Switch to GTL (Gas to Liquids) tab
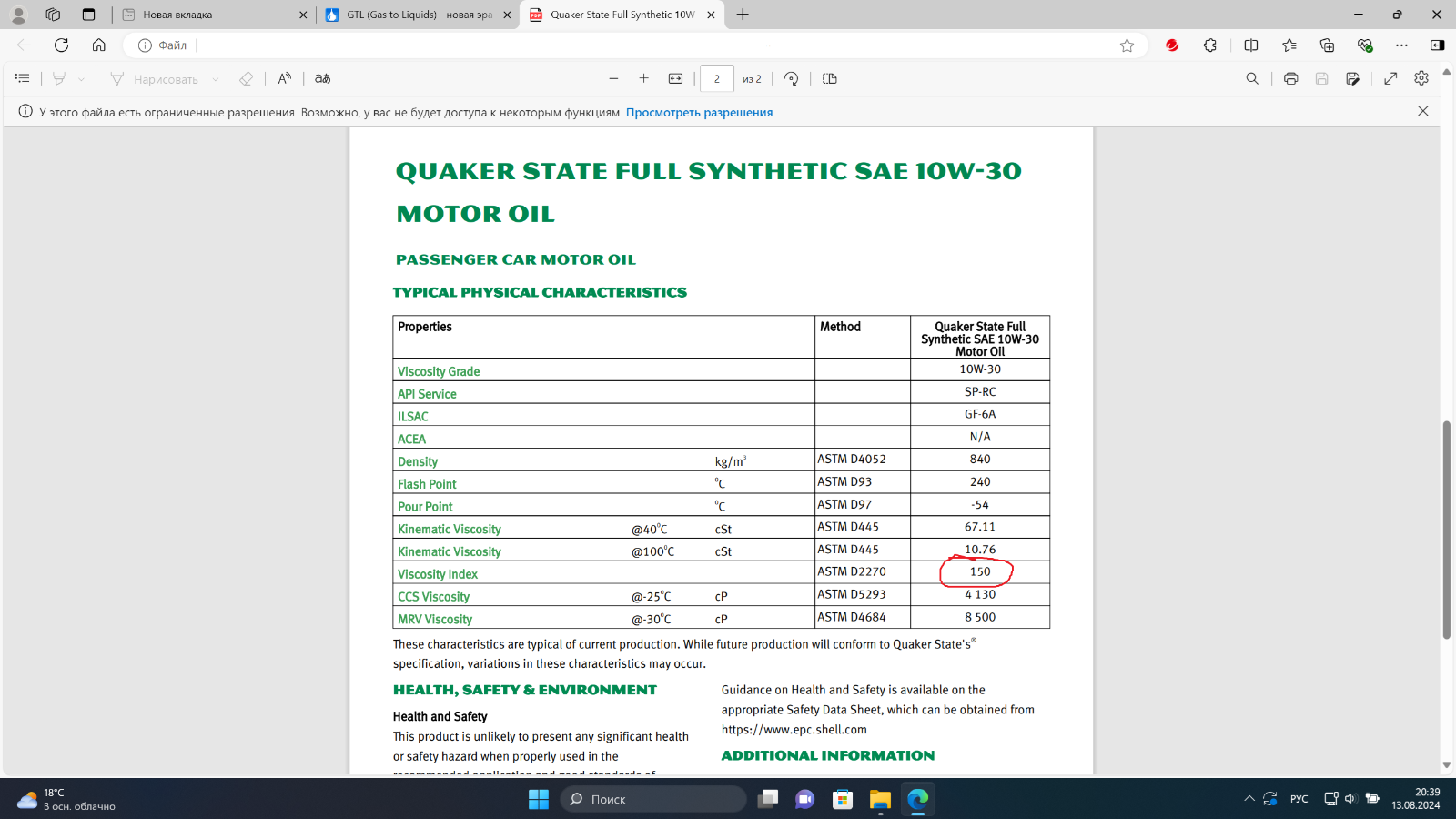This screenshot has width=1456, height=819. (419, 15)
